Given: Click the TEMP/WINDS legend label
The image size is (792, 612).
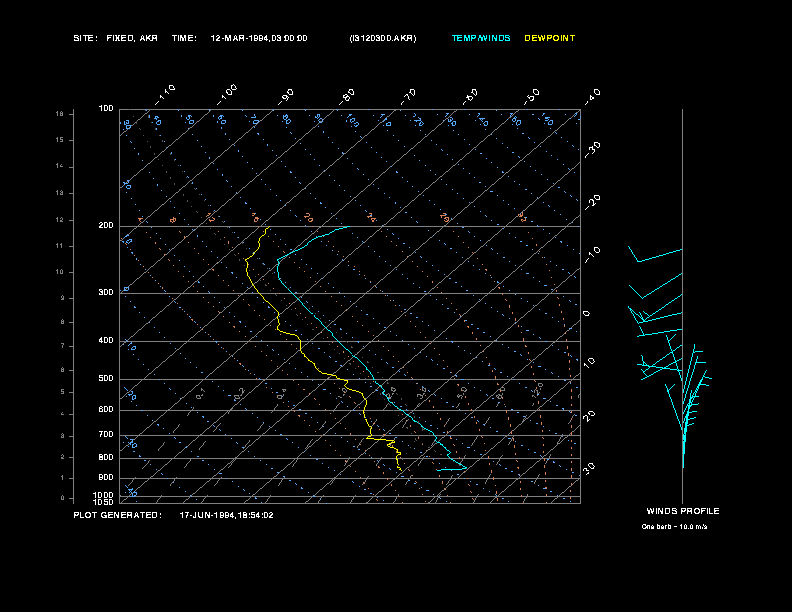Looking at the screenshot, I should tap(481, 38).
